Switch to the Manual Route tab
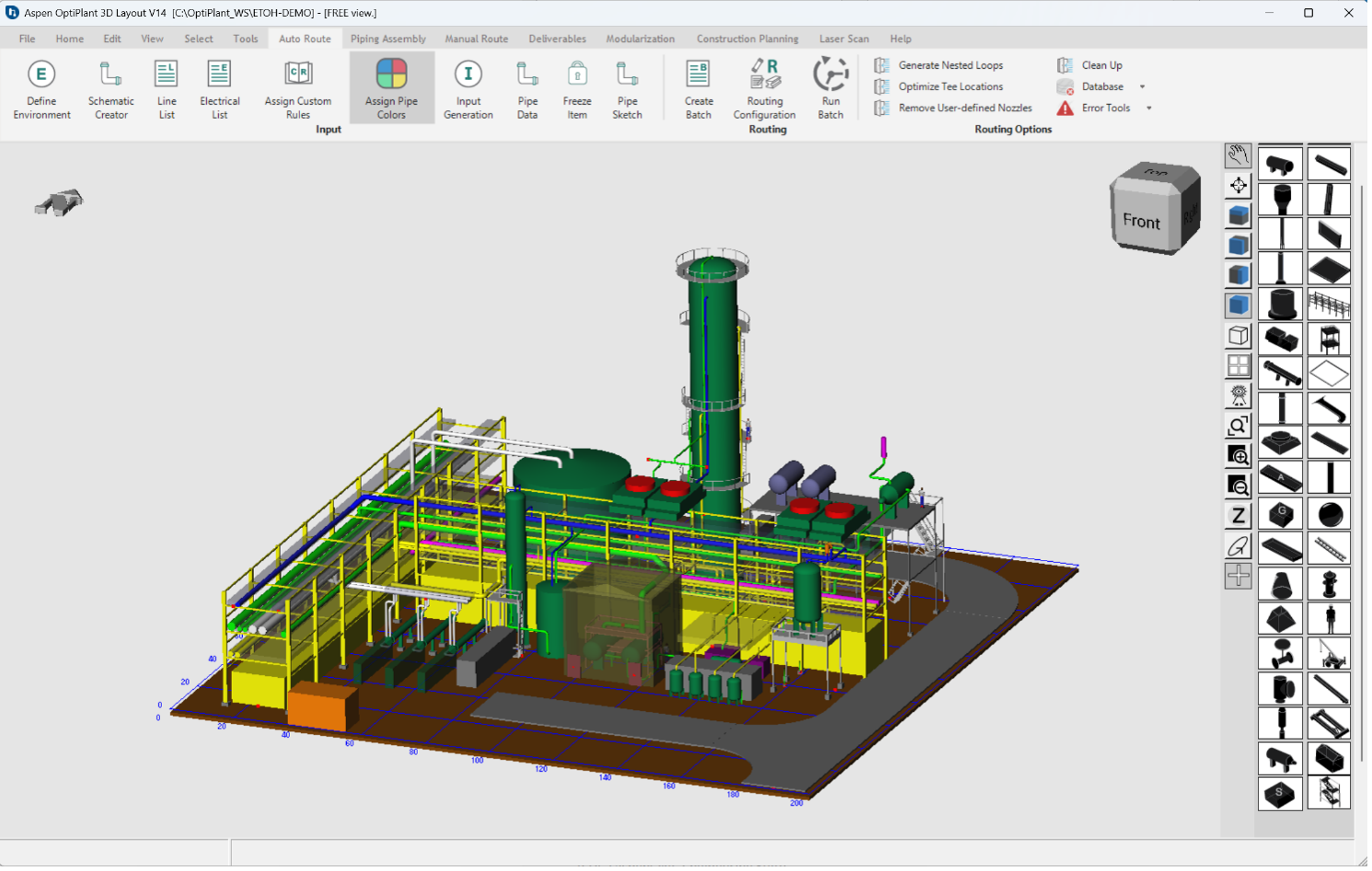Screen dimensions: 1372x871 477,39
